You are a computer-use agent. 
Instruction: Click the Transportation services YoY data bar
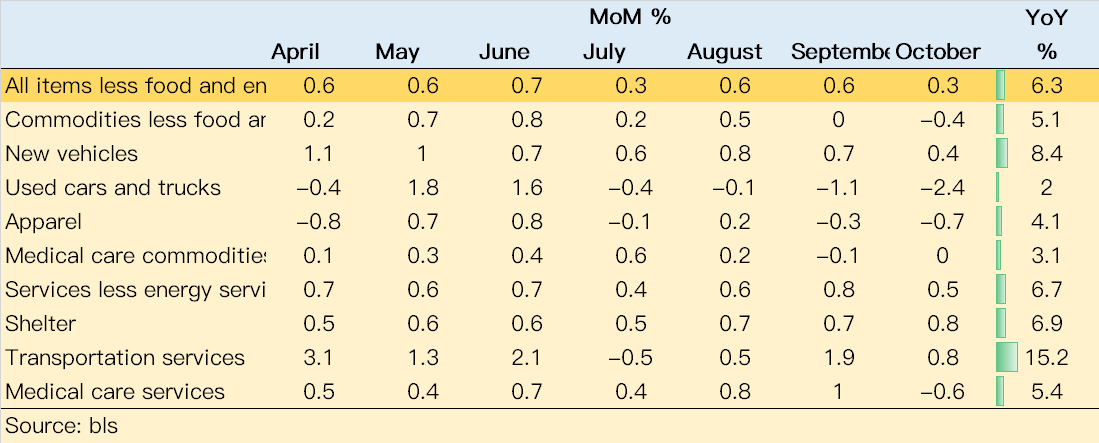pyautogui.click(x=1007, y=357)
